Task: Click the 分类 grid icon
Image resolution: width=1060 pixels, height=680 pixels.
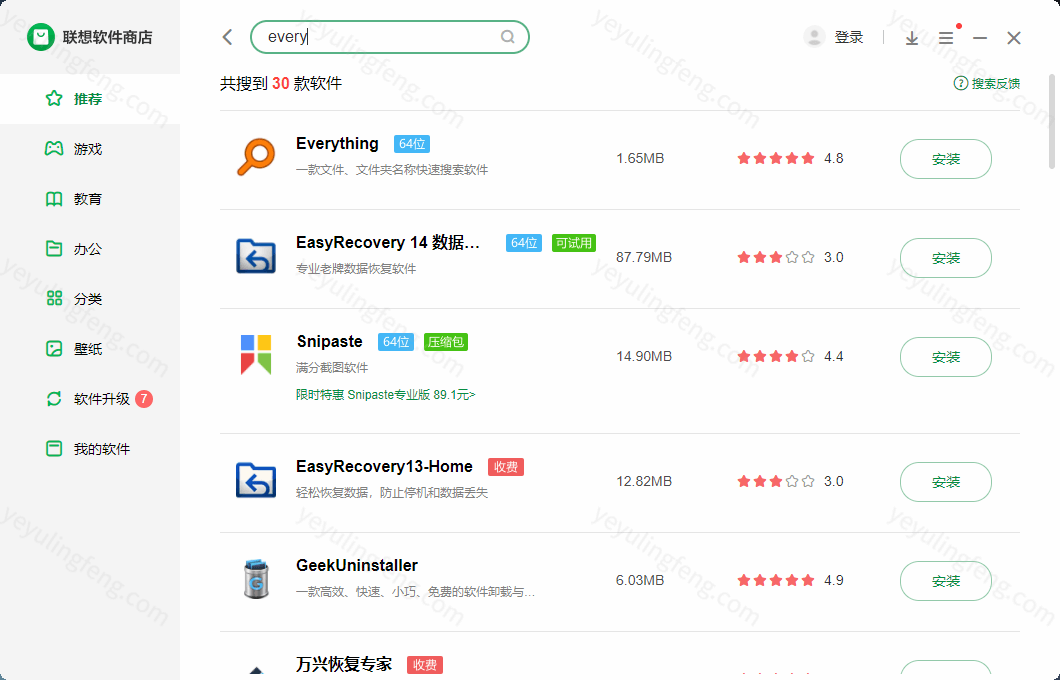Action: [x=54, y=299]
